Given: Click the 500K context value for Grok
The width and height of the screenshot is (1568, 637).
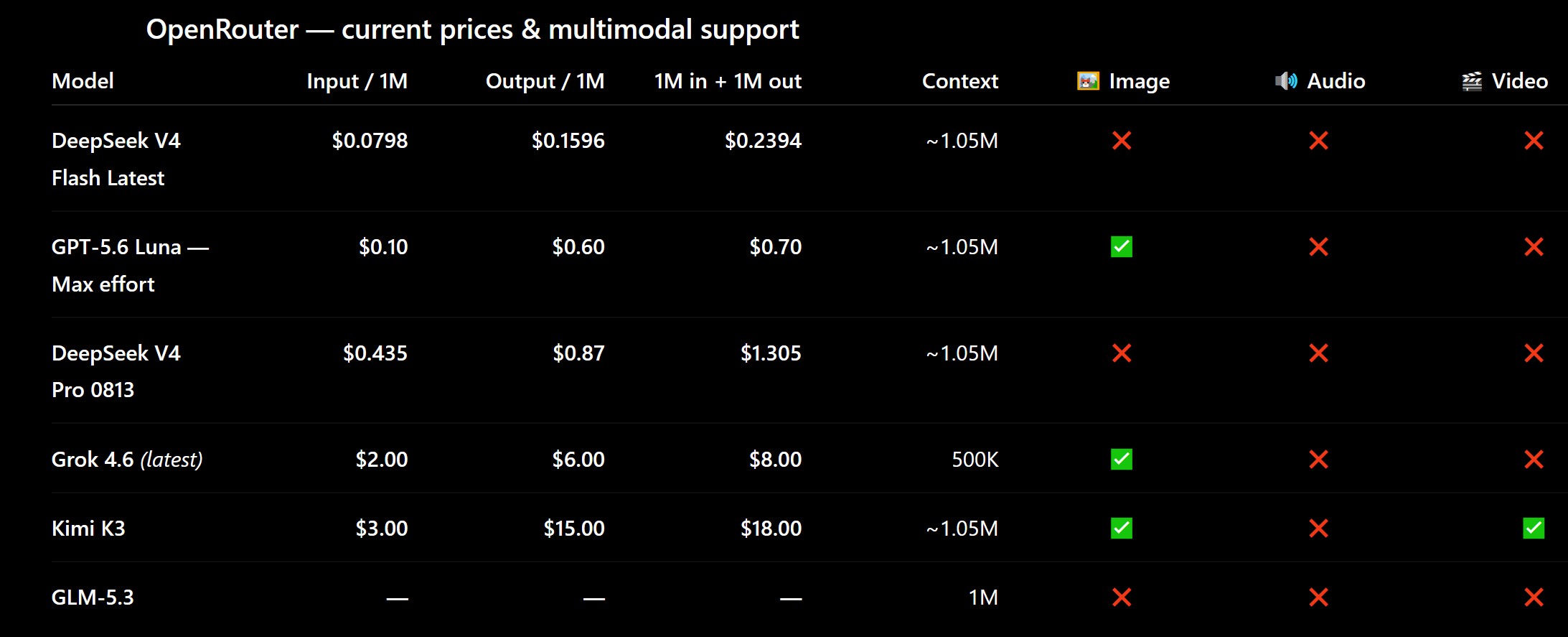Looking at the screenshot, I should [975, 460].
